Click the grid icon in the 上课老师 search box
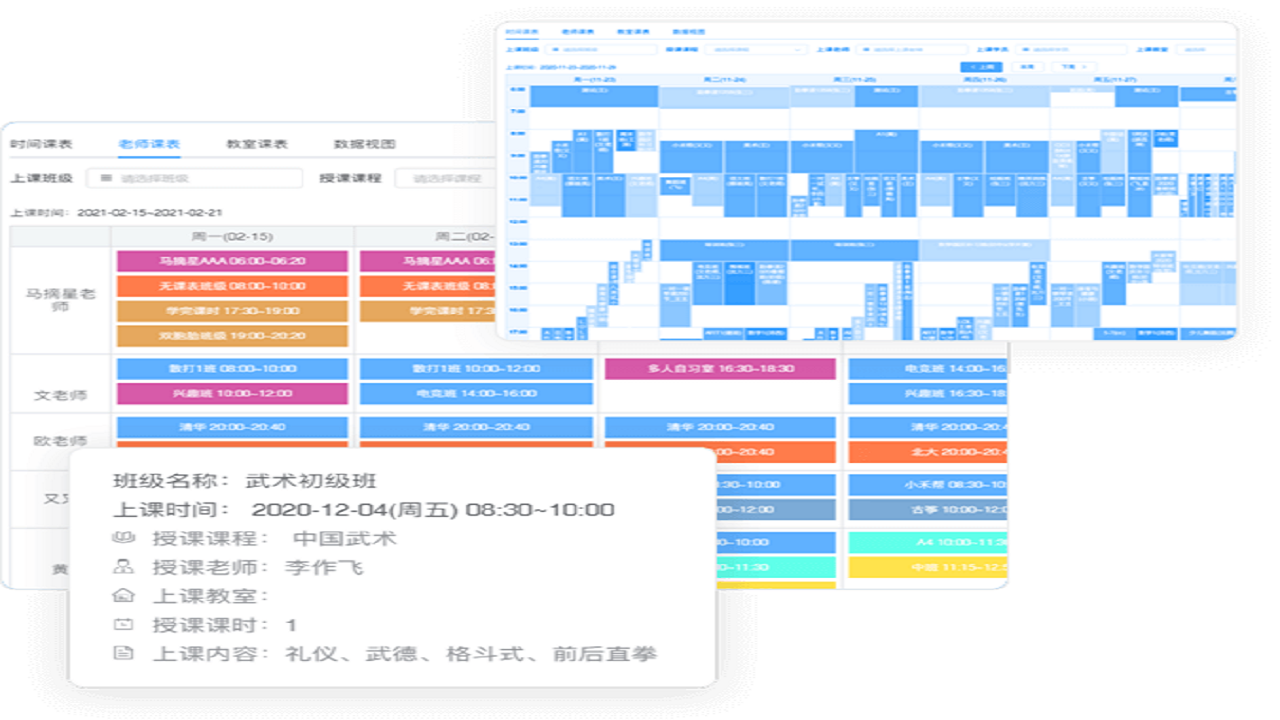1280x720 pixels. (x=865, y=47)
